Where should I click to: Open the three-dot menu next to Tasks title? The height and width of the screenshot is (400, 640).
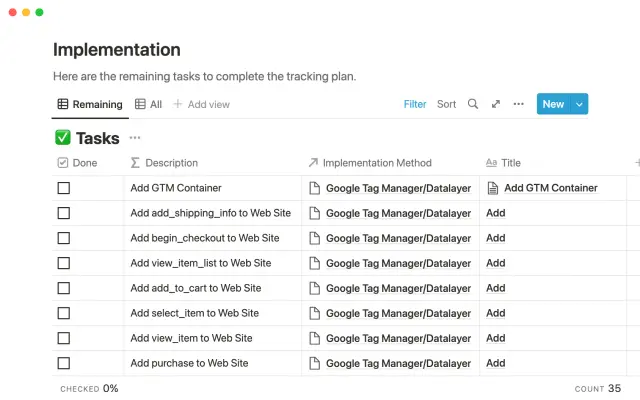(x=135, y=138)
